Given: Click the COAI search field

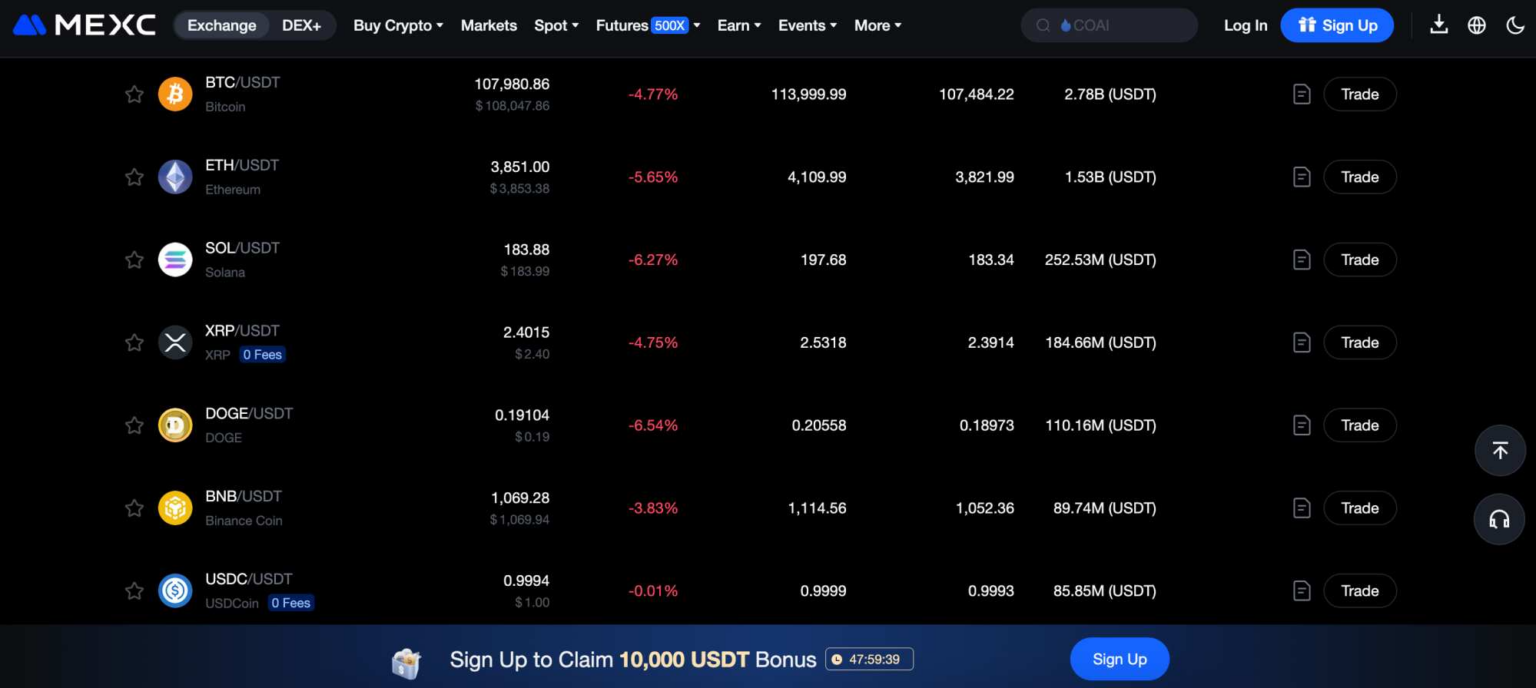Looking at the screenshot, I should pyautogui.click(x=1109, y=25).
